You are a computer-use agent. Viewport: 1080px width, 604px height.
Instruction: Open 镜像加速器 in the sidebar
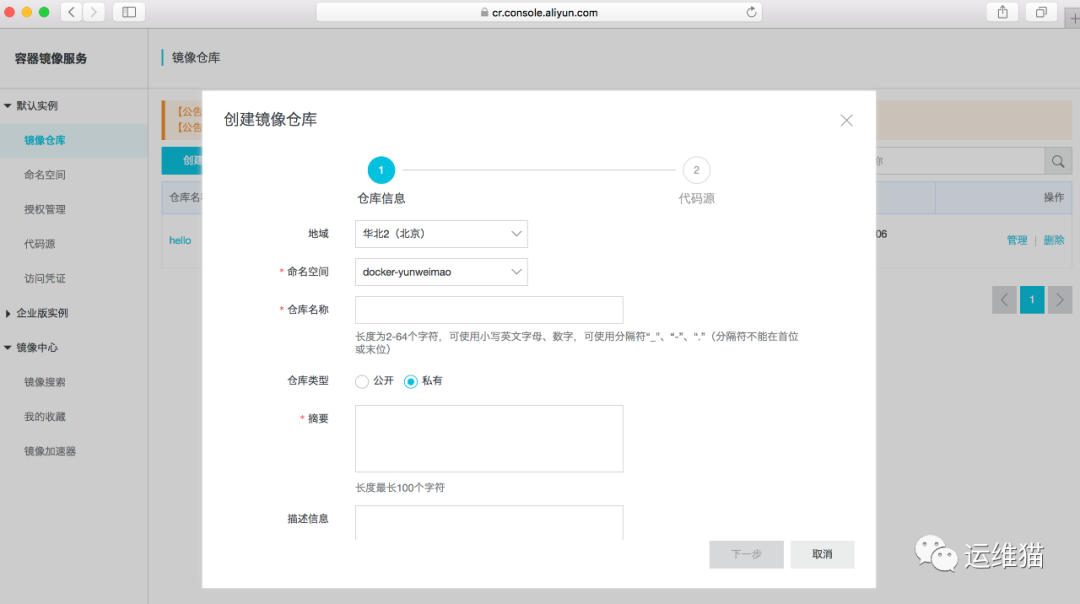pyautogui.click(x=50, y=451)
